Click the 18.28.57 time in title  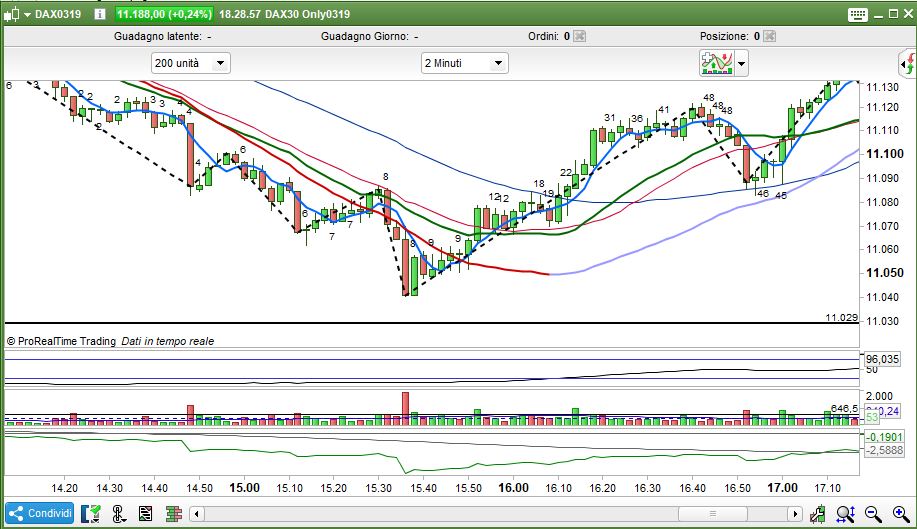point(240,14)
